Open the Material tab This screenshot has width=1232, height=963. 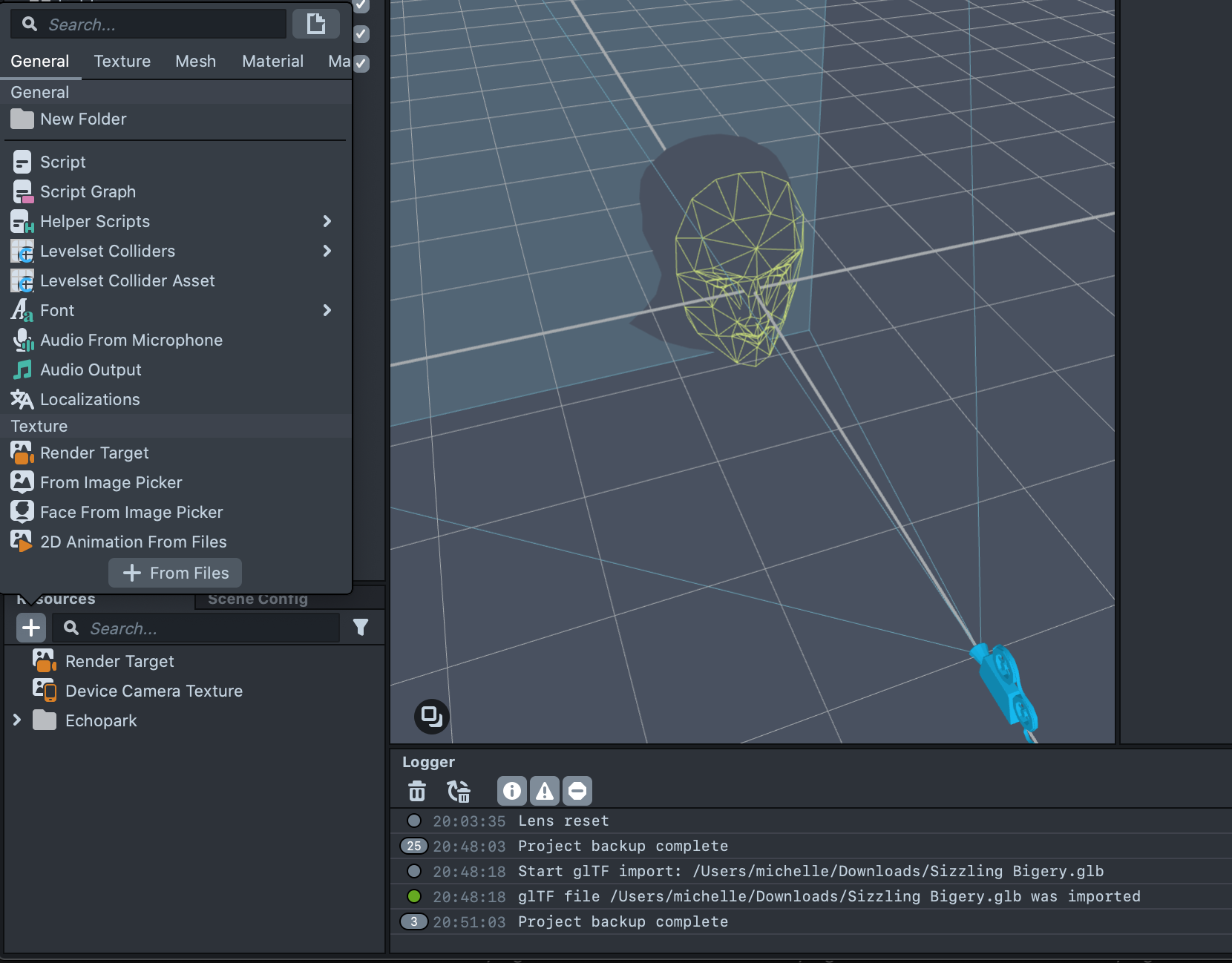(272, 61)
